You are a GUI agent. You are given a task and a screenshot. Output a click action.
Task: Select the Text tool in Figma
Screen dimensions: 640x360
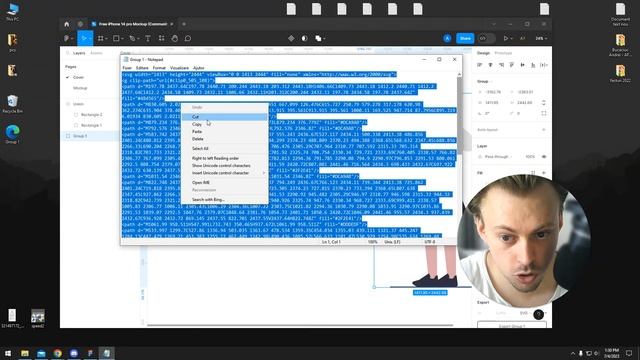pos(148,38)
